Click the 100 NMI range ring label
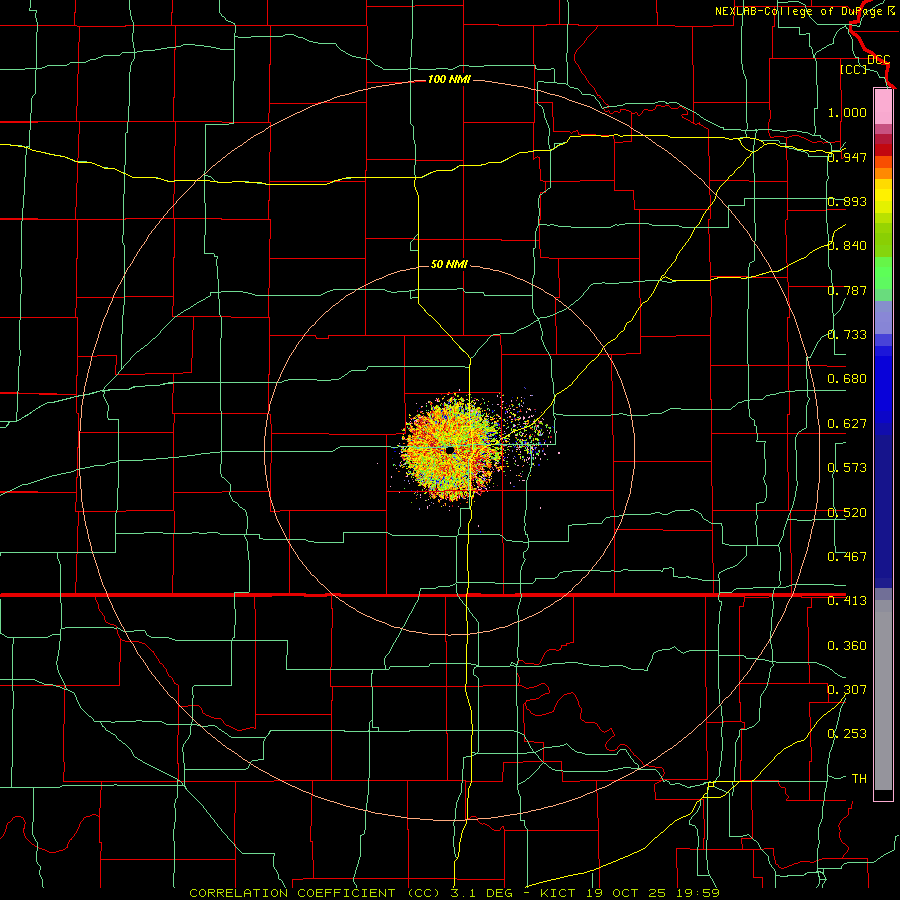This screenshot has width=900, height=900. tap(449, 79)
